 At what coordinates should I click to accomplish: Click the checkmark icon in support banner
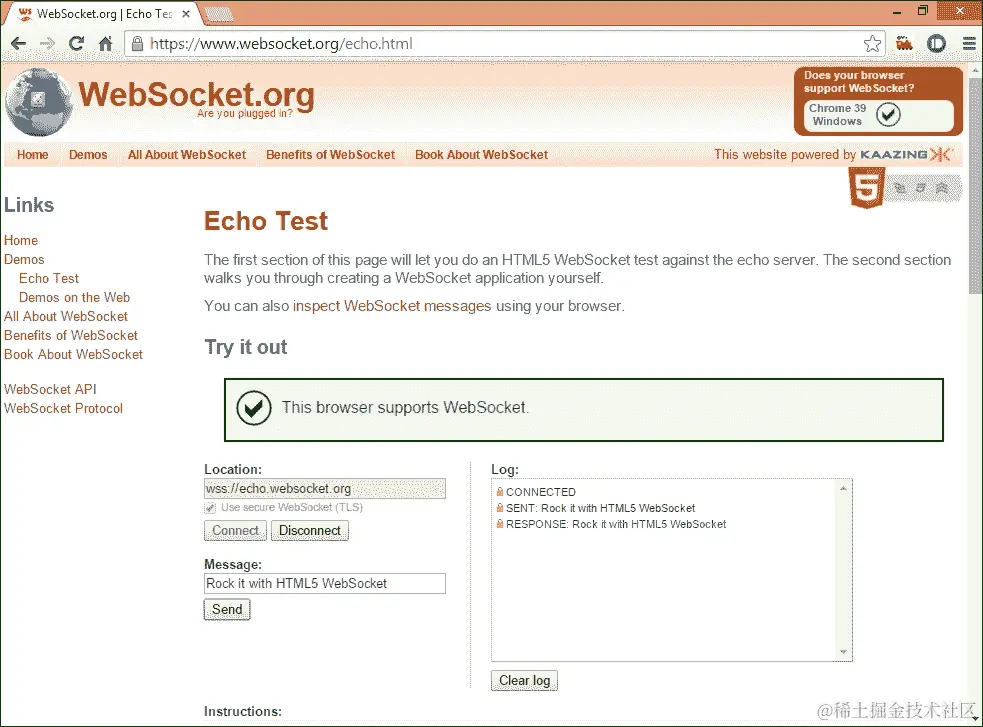pos(254,408)
